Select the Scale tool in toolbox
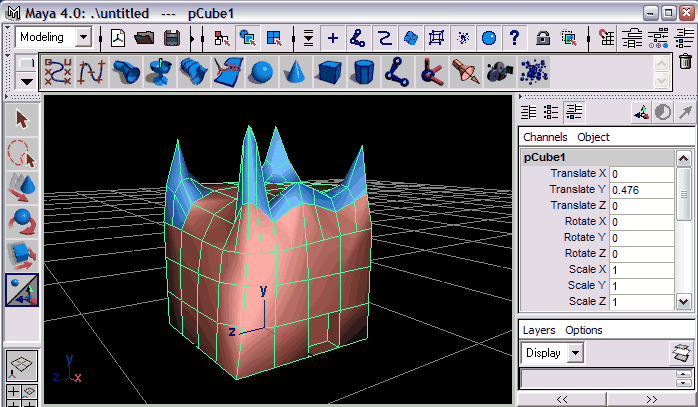 [22, 256]
